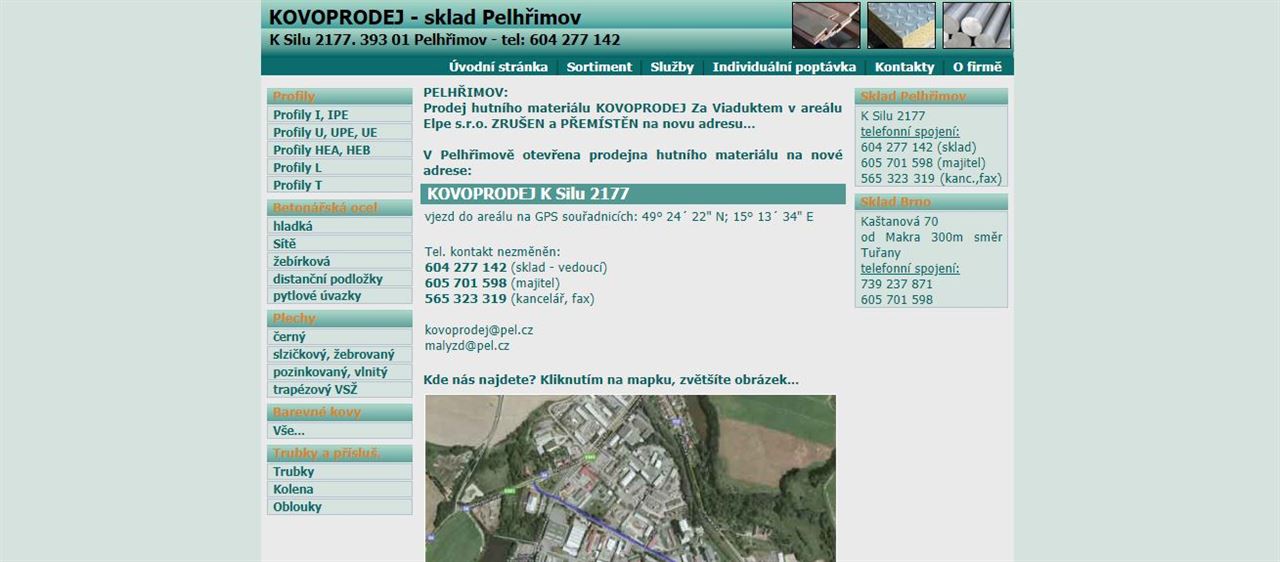This screenshot has width=1280, height=562.
Task: Open trapézový VSŽ link
Action: tap(339, 389)
